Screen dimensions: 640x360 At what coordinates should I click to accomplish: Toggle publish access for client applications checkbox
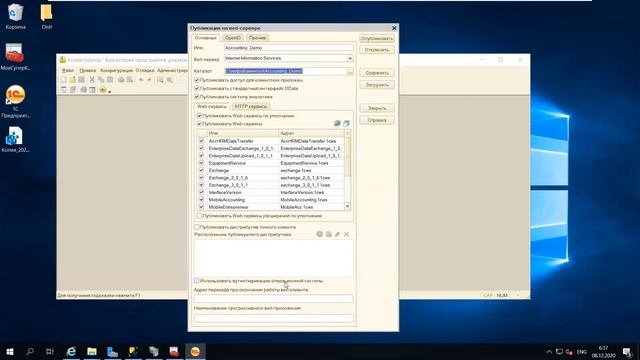tap(197, 80)
